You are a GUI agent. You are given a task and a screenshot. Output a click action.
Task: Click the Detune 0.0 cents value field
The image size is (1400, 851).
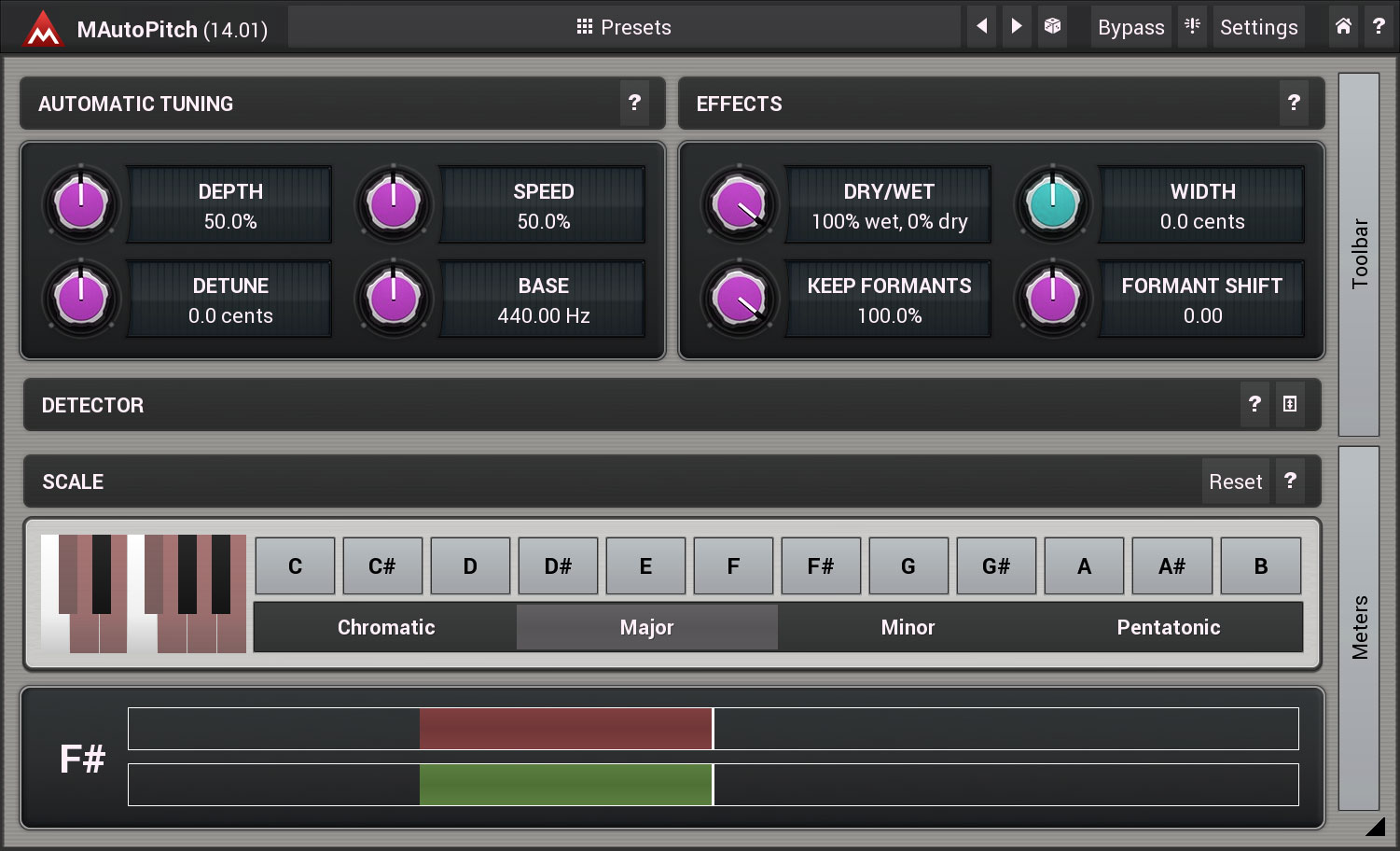point(230,300)
